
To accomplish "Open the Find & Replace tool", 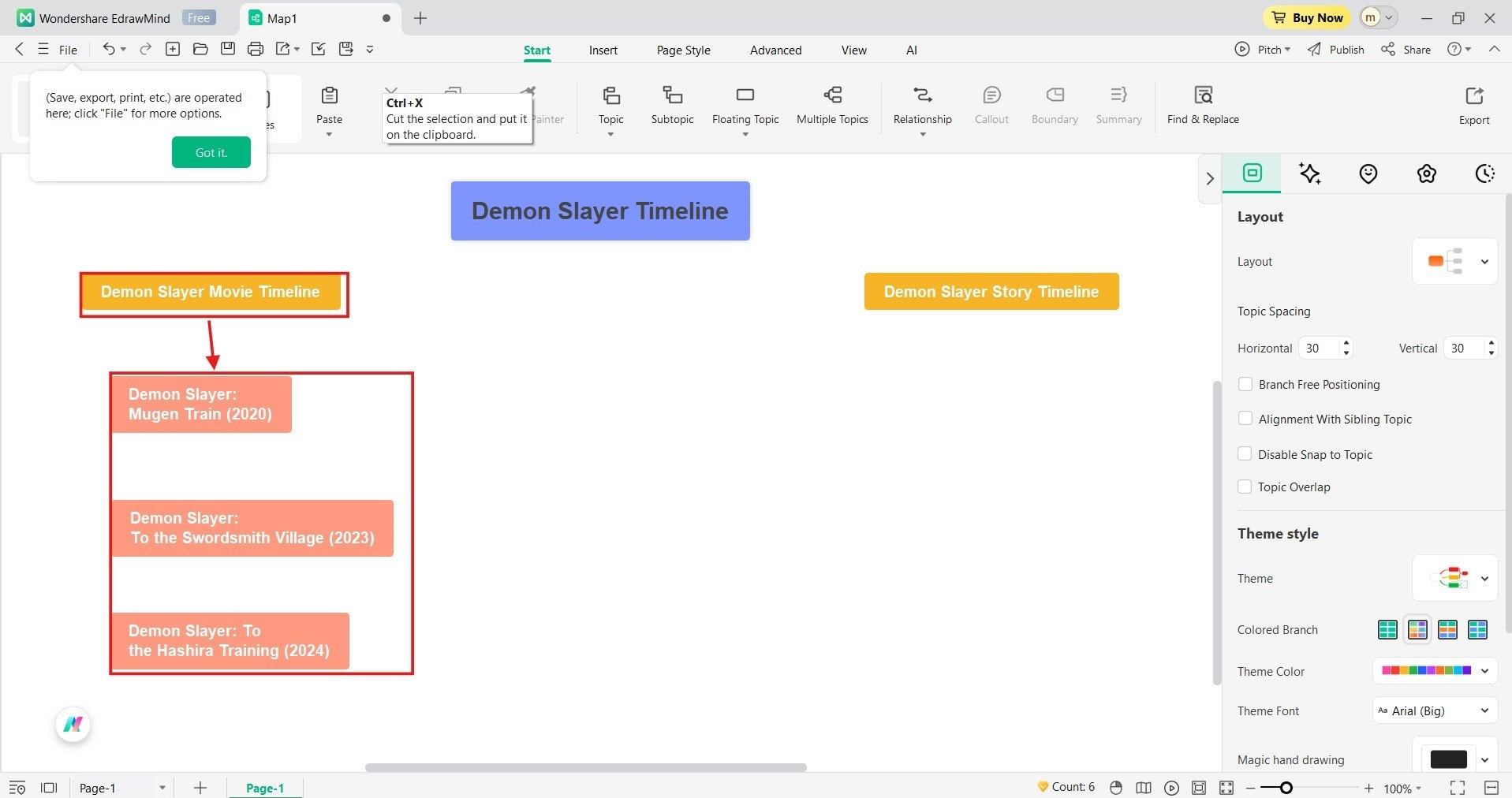I will point(1203,106).
